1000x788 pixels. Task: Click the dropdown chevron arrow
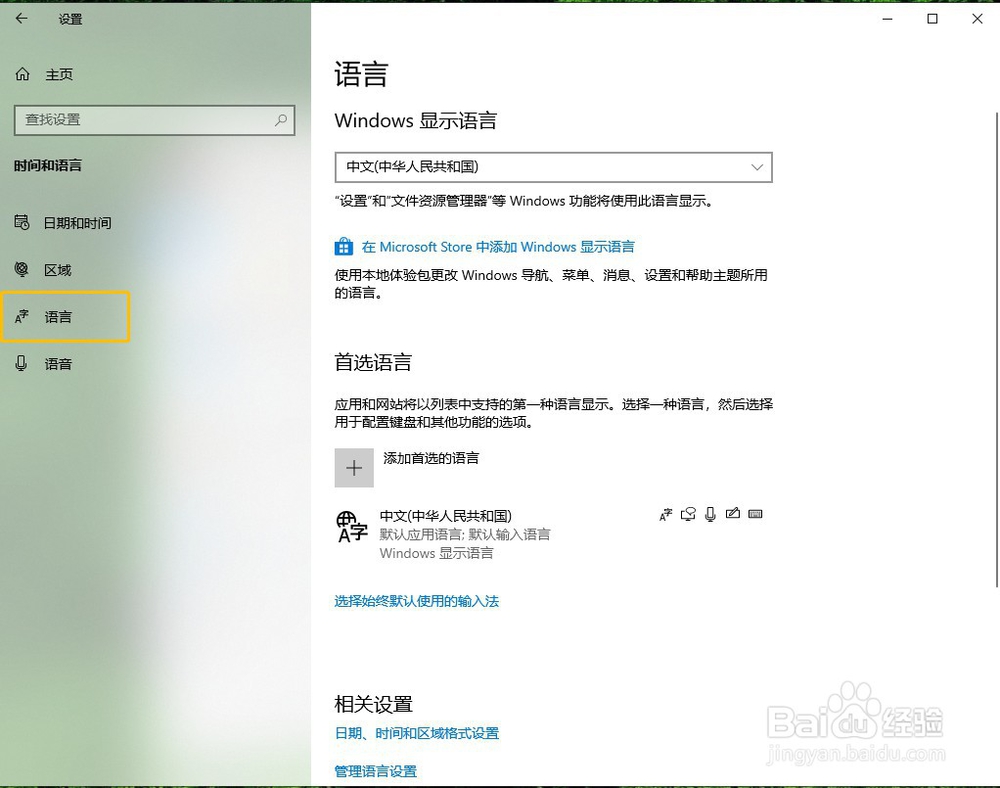(x=757, y=167)
